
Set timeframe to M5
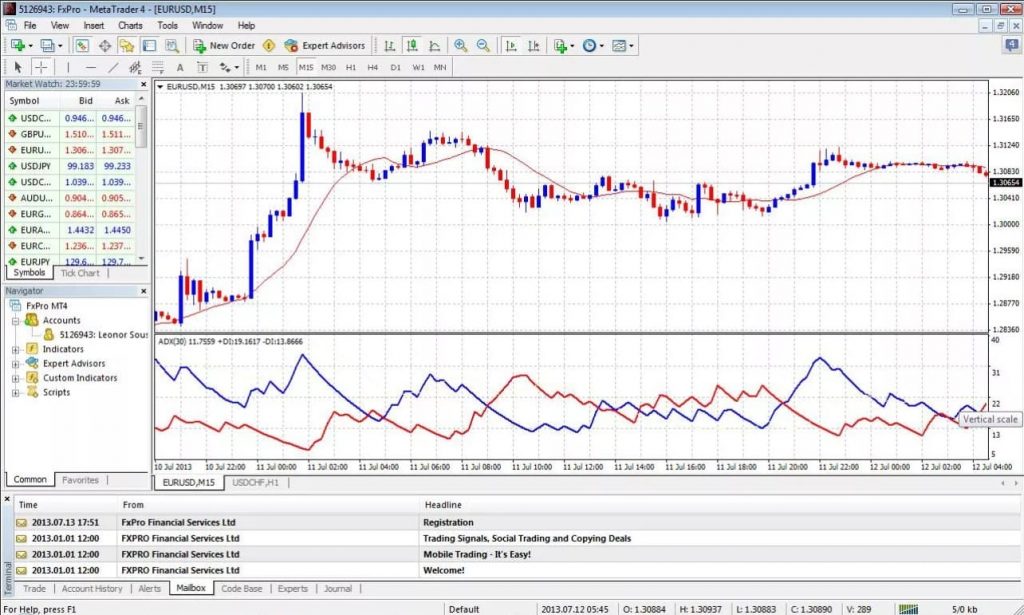tap(283, 67)
